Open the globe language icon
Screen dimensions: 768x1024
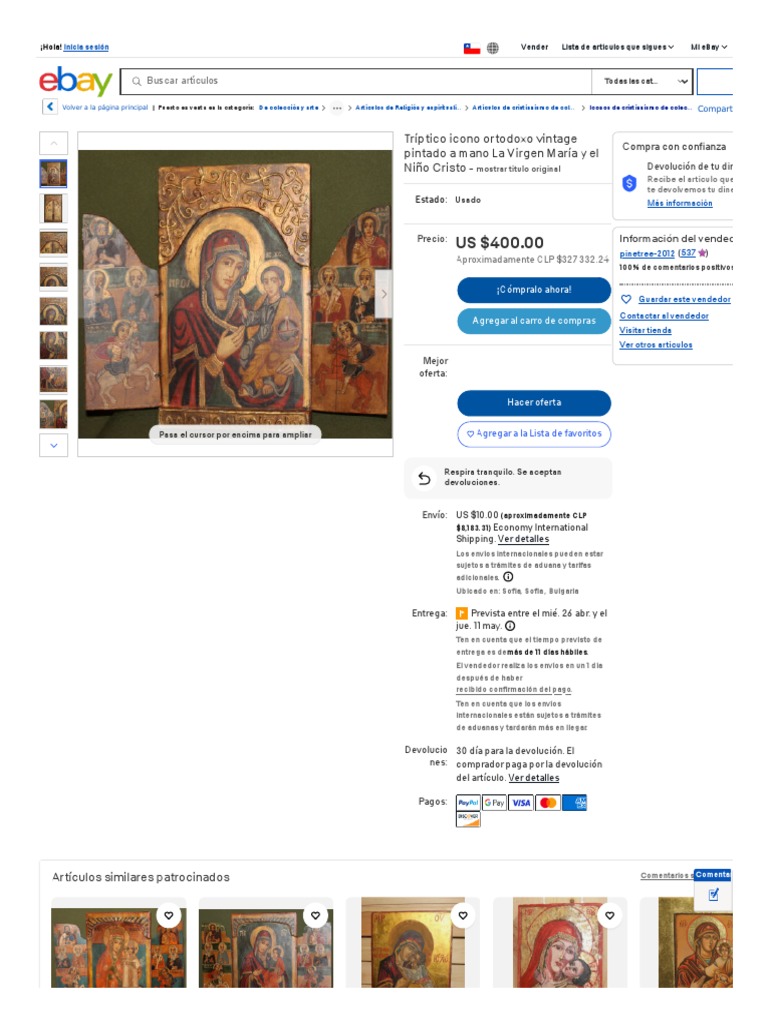493,48
